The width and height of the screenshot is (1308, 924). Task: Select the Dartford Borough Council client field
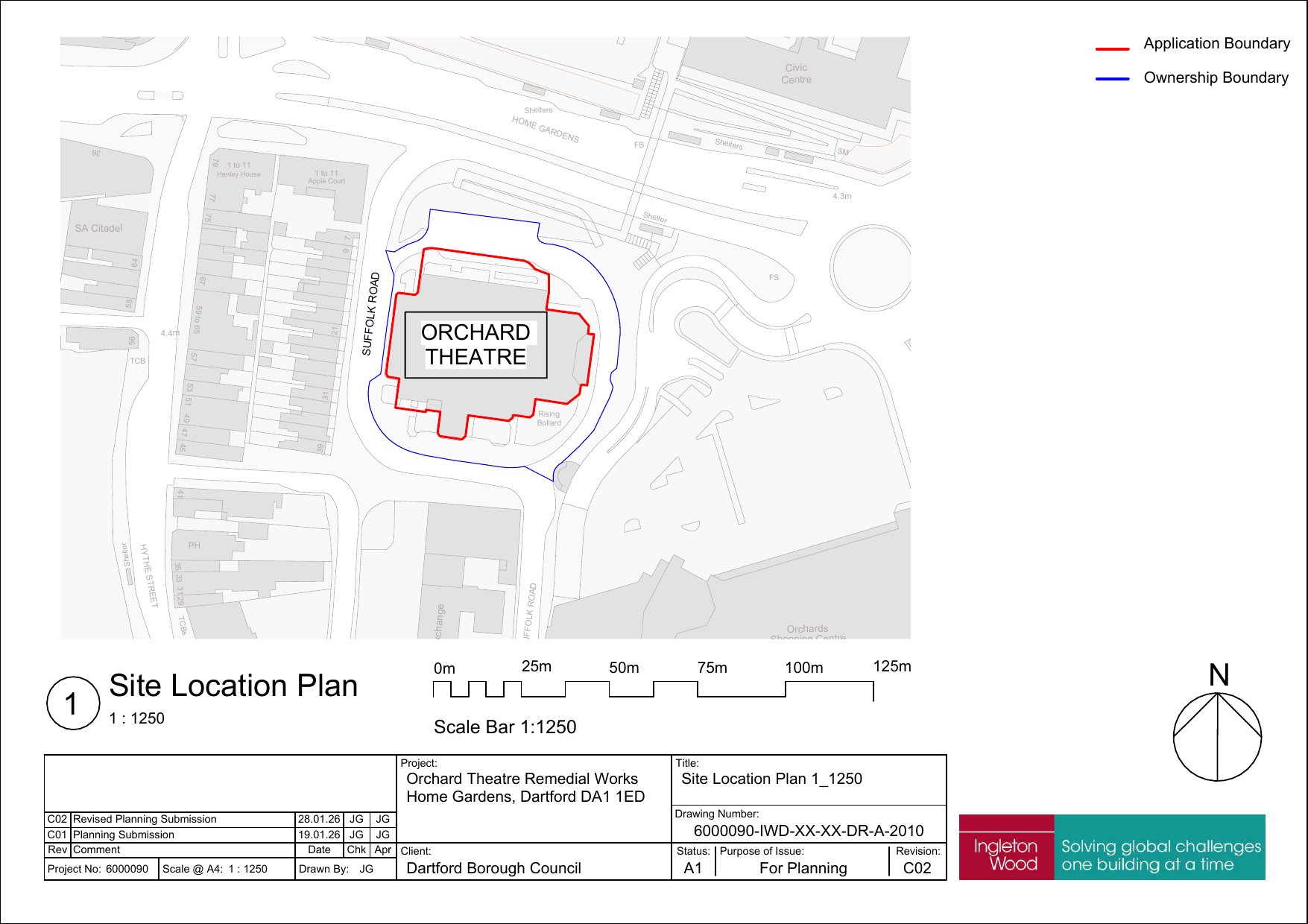pyautogui.click(x=493, y=868)
